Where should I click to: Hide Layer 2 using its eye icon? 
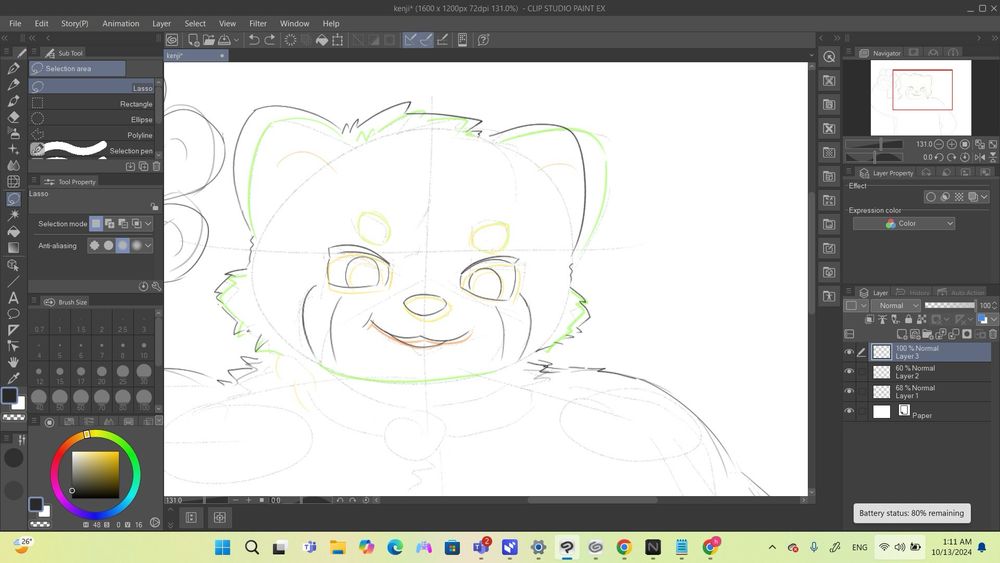click(849, 372)
